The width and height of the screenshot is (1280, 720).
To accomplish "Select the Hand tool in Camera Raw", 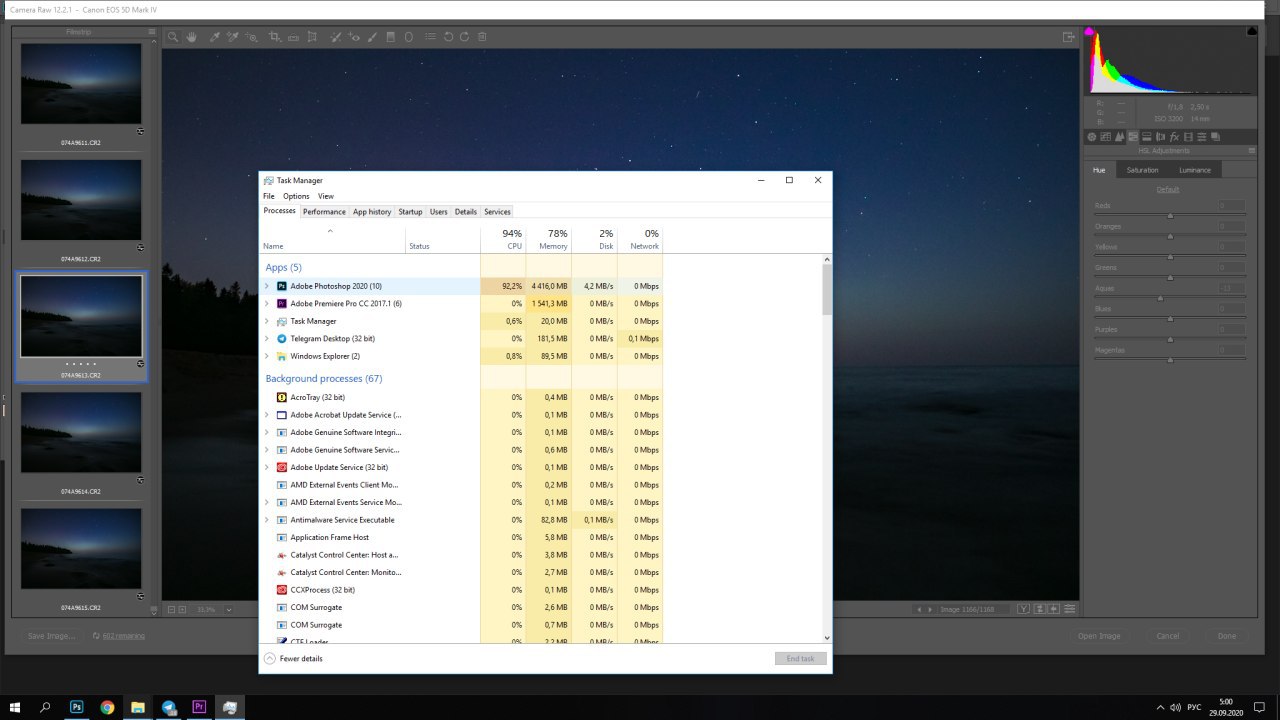I will [191, 37].
